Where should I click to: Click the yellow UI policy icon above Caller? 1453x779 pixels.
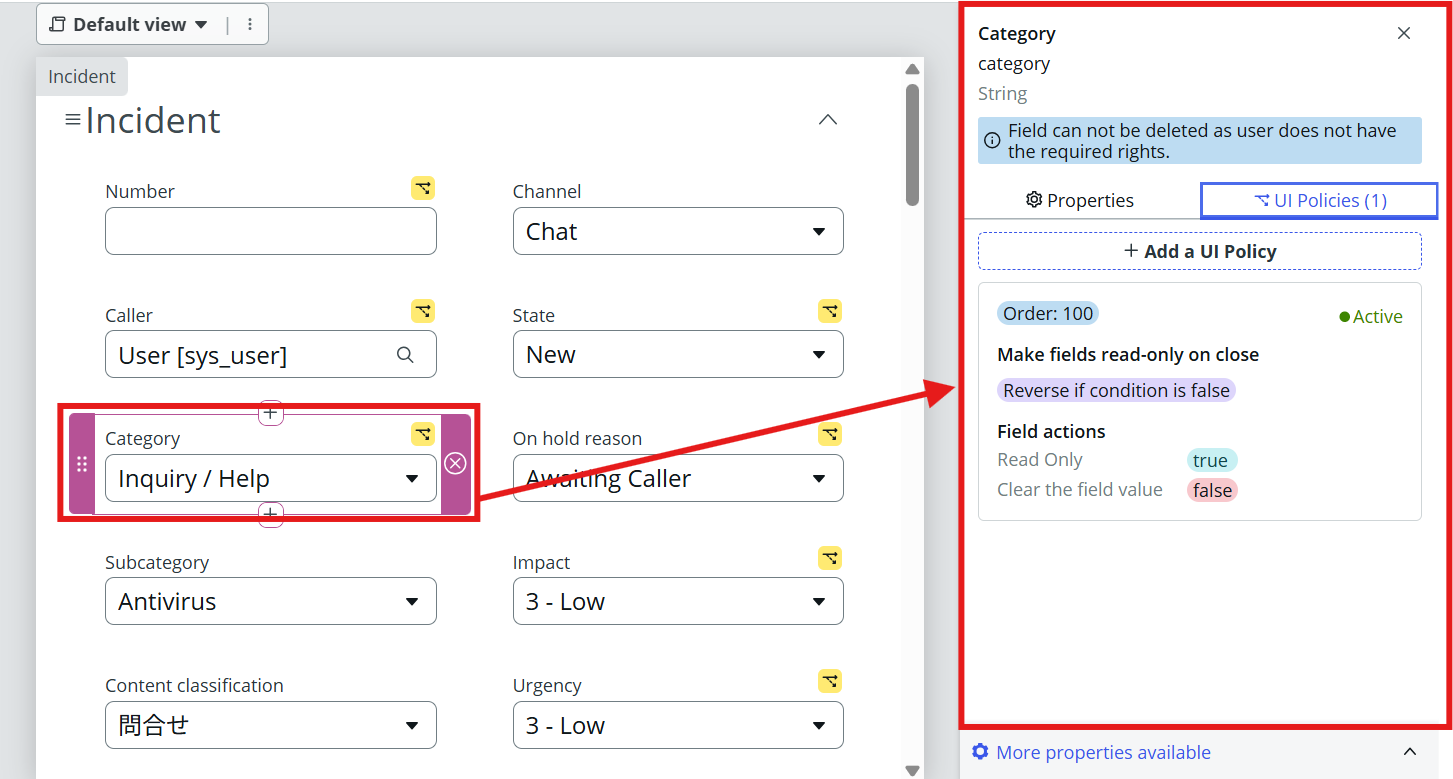pyautogui.click(x=423, y=311)
